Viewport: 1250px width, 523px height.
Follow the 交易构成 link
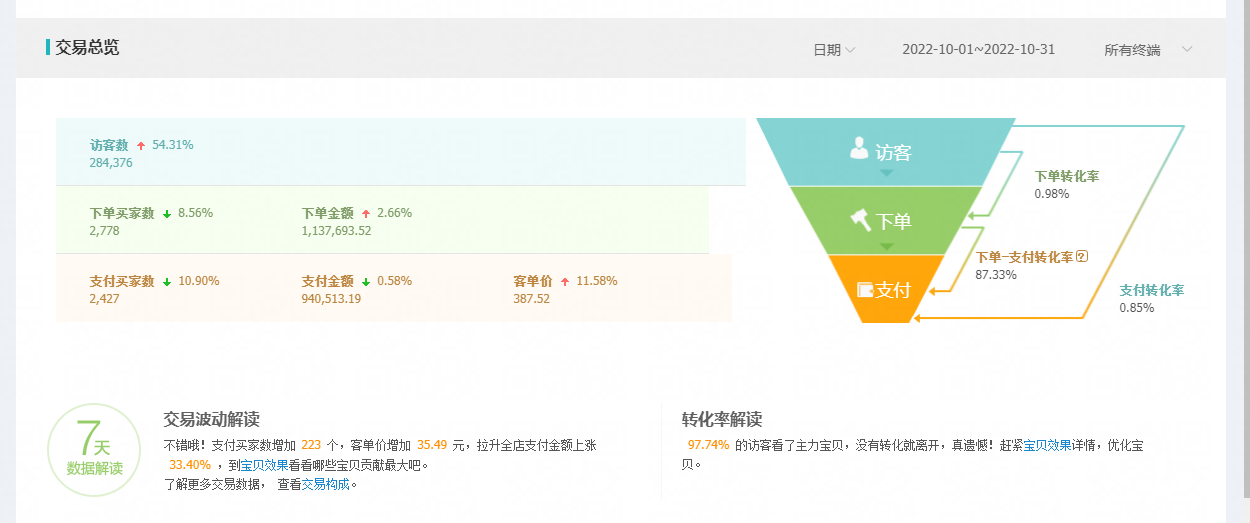point(327,485)
